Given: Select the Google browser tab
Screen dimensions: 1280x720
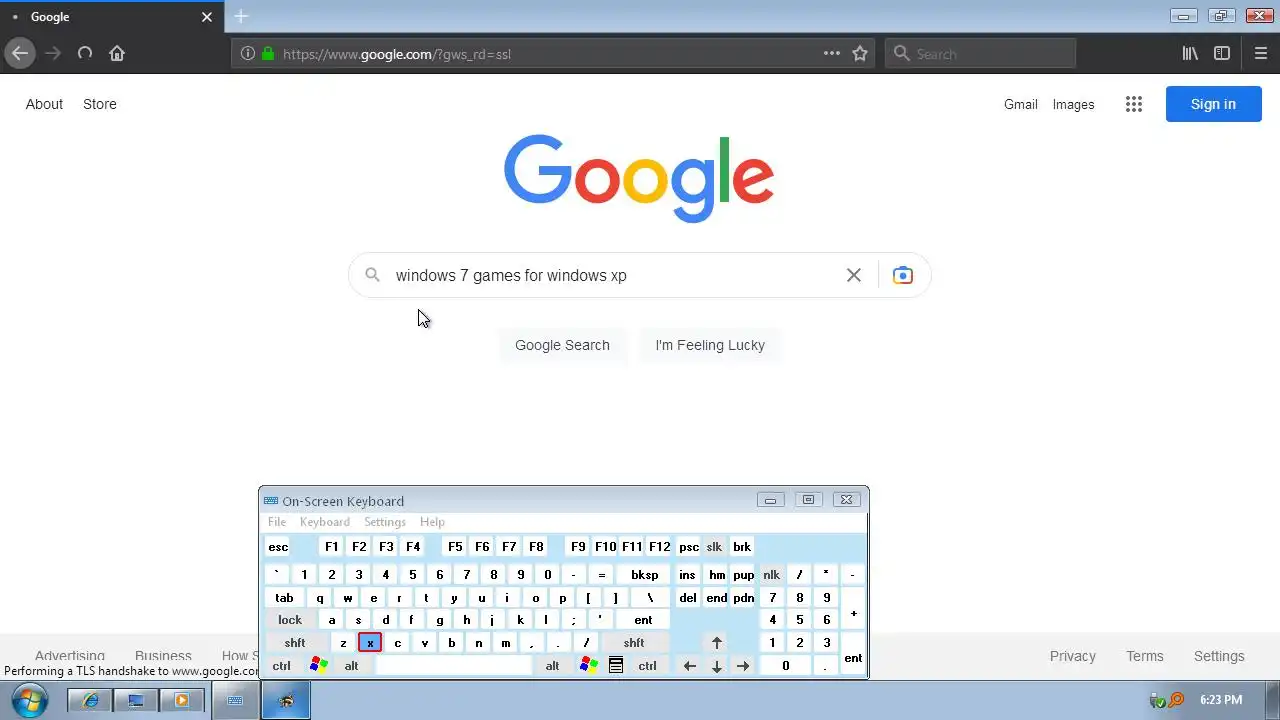Looking at the screenshot, I should [x=110, y=17].
